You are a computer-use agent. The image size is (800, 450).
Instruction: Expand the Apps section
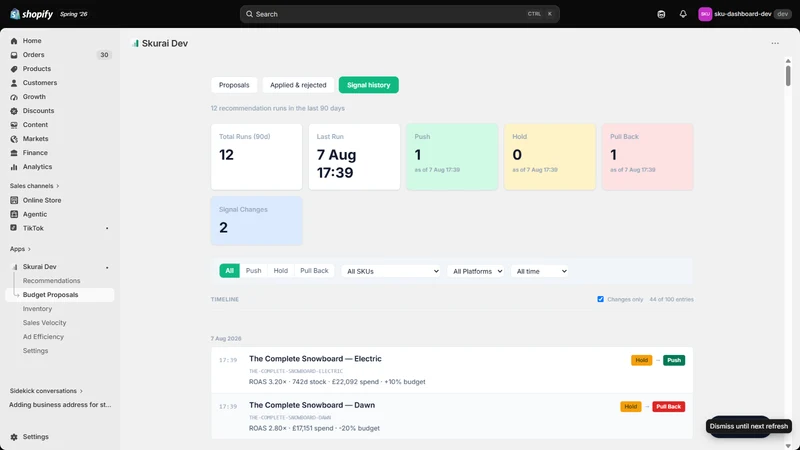coord(20,249)
